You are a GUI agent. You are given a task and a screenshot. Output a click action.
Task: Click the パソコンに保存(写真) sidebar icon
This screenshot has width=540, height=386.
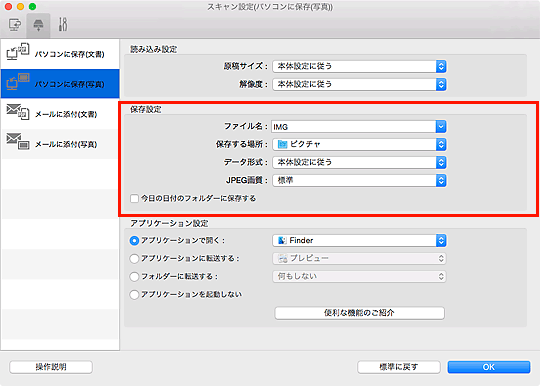click(18, 82)
